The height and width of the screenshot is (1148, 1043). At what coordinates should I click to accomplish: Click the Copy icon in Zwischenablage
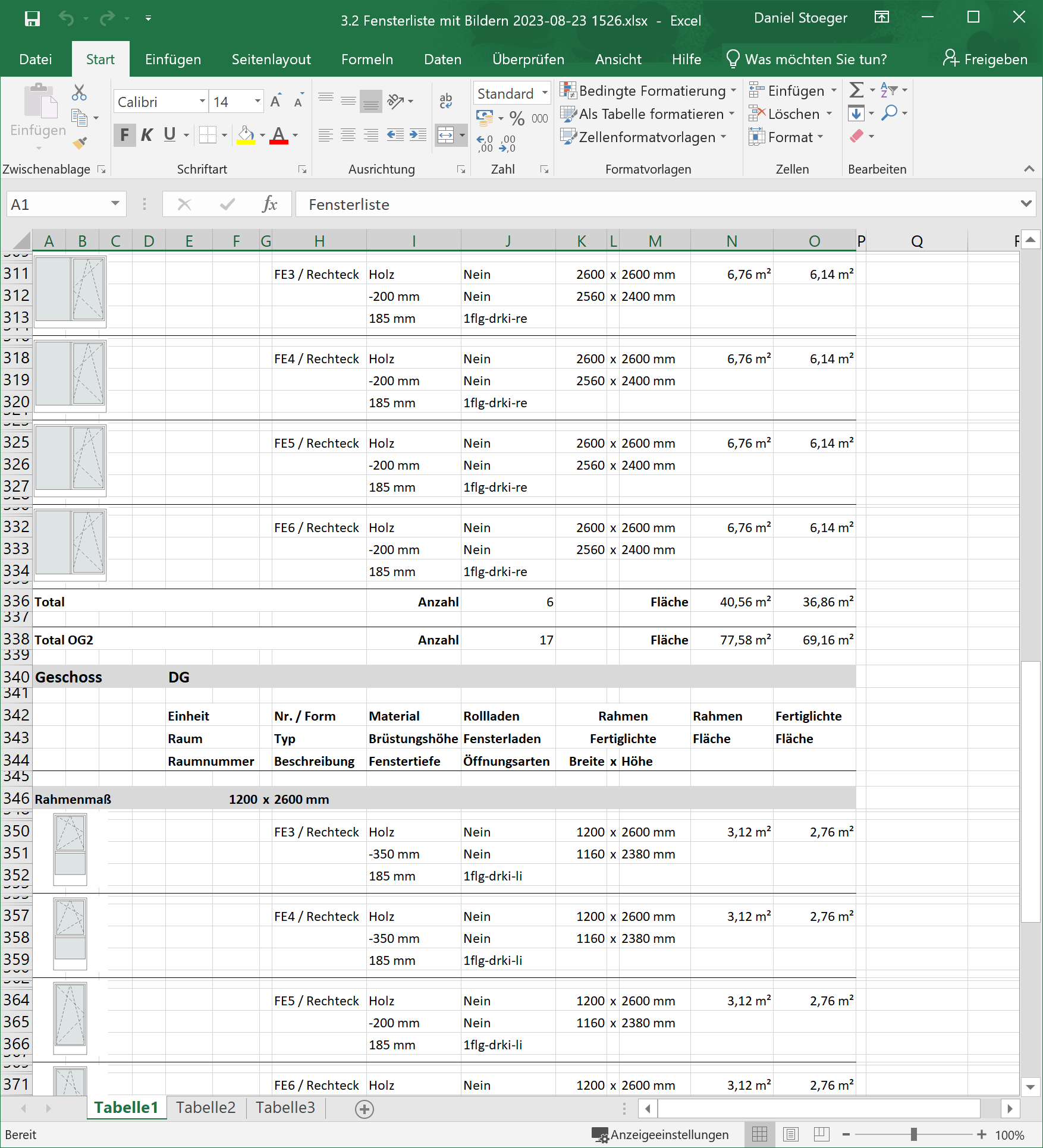pos(79,118)
